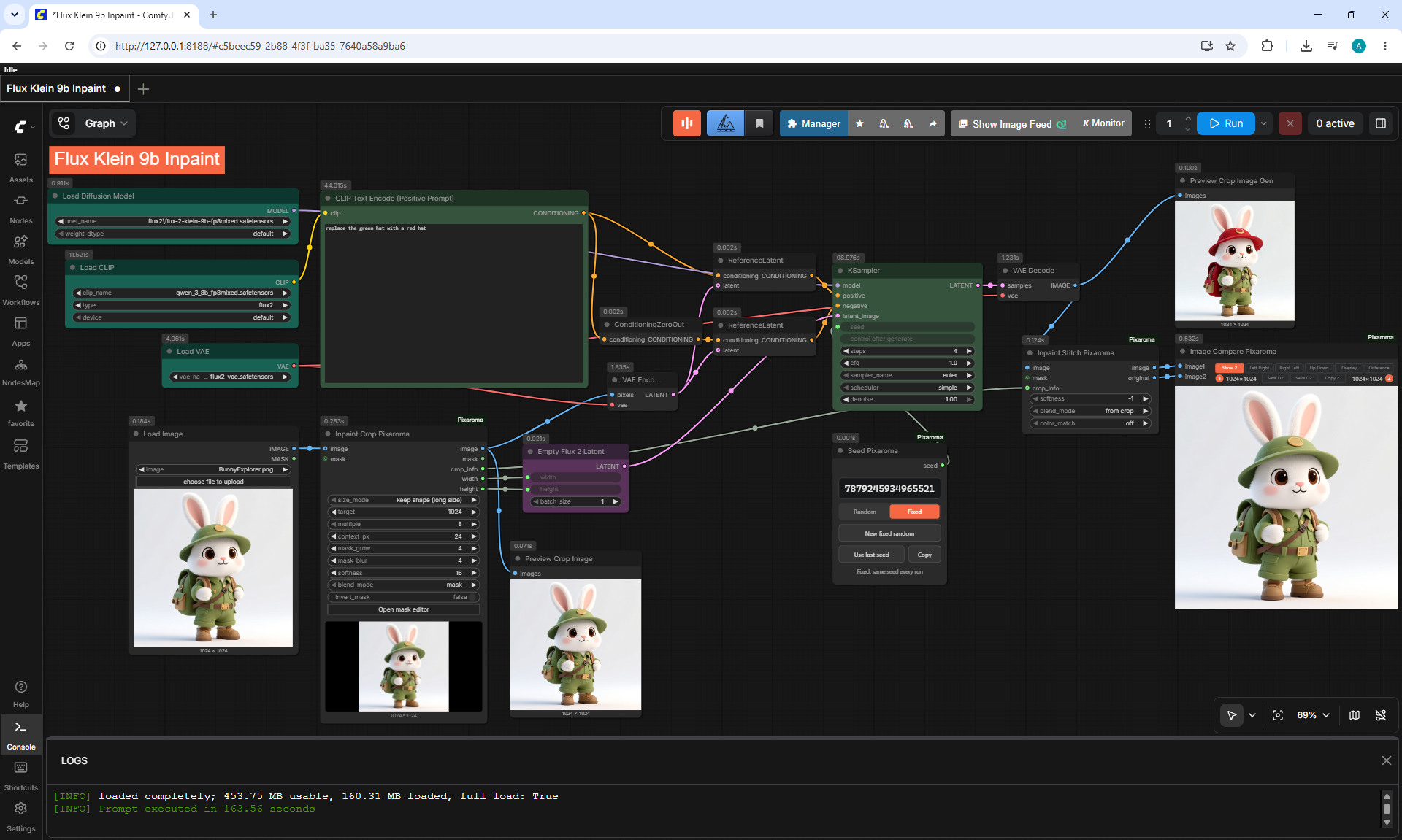Open the 69% zoom level dropdown

(1313, 715)
